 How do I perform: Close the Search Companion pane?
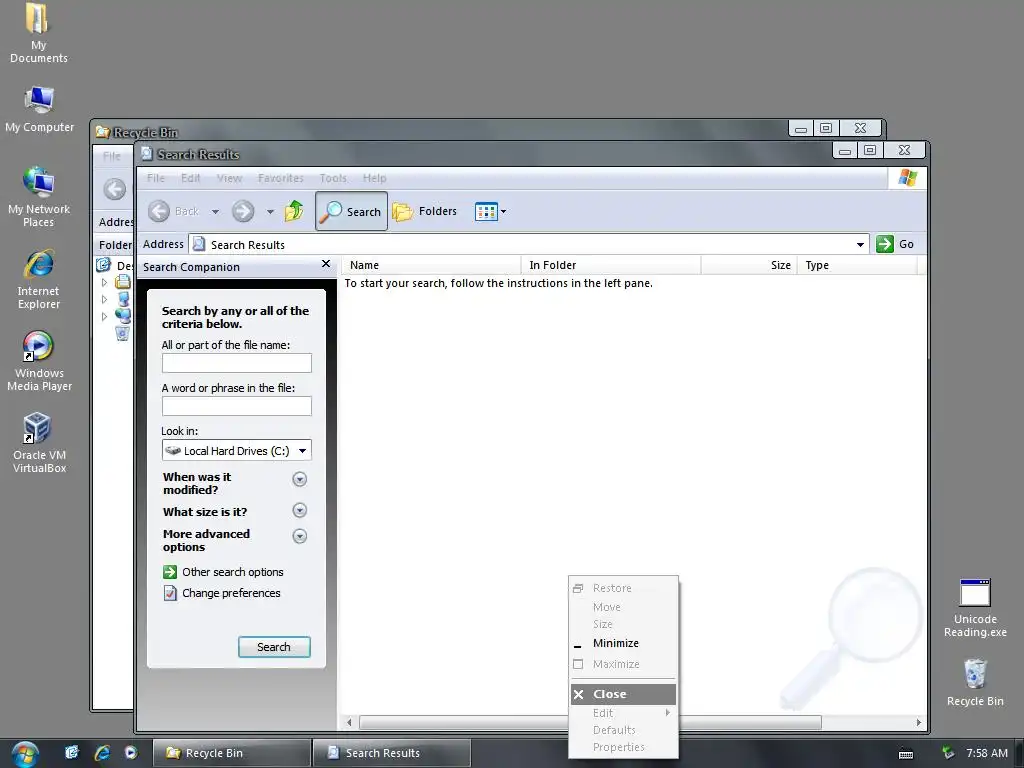326,264
